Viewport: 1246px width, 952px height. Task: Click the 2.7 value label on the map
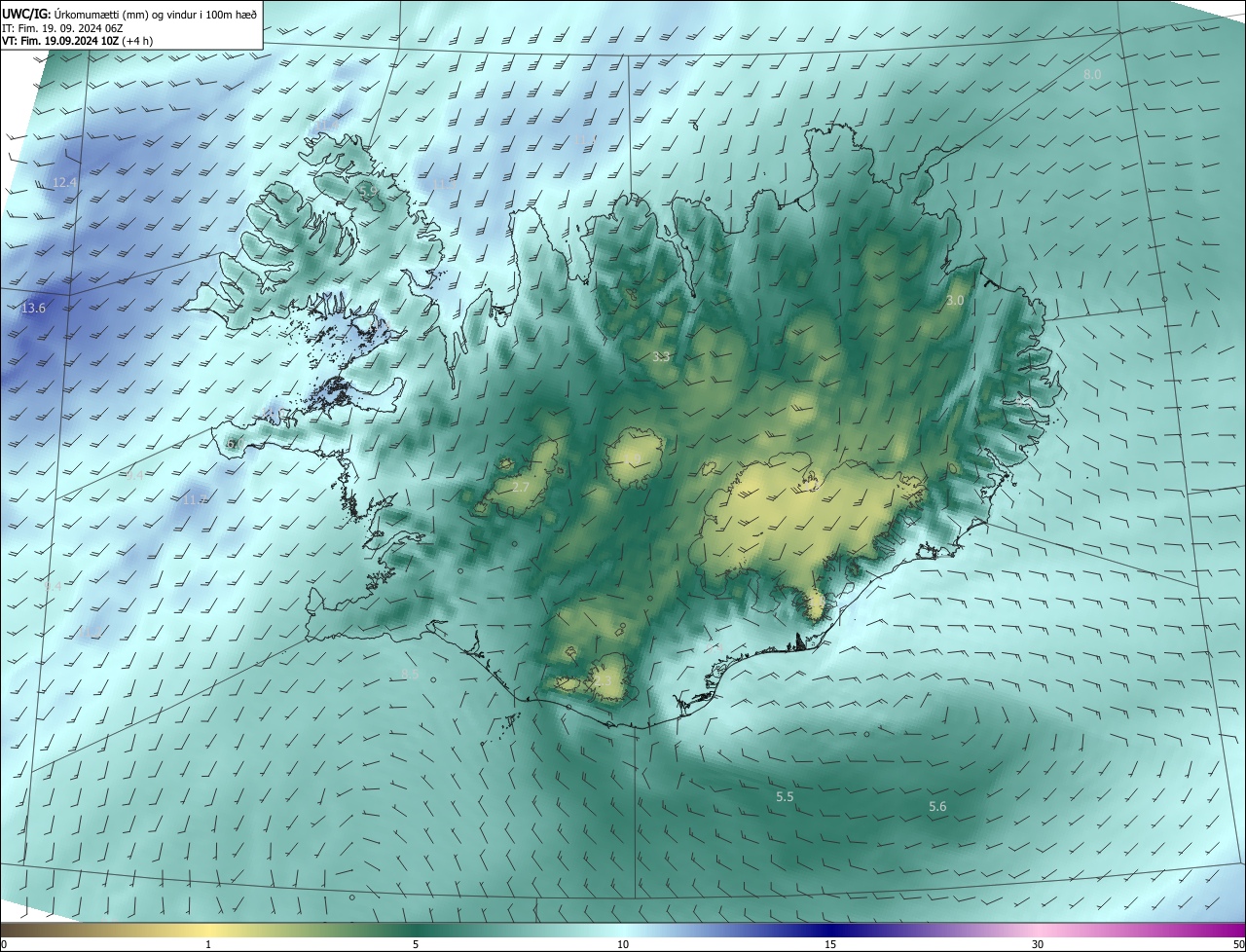521,488
